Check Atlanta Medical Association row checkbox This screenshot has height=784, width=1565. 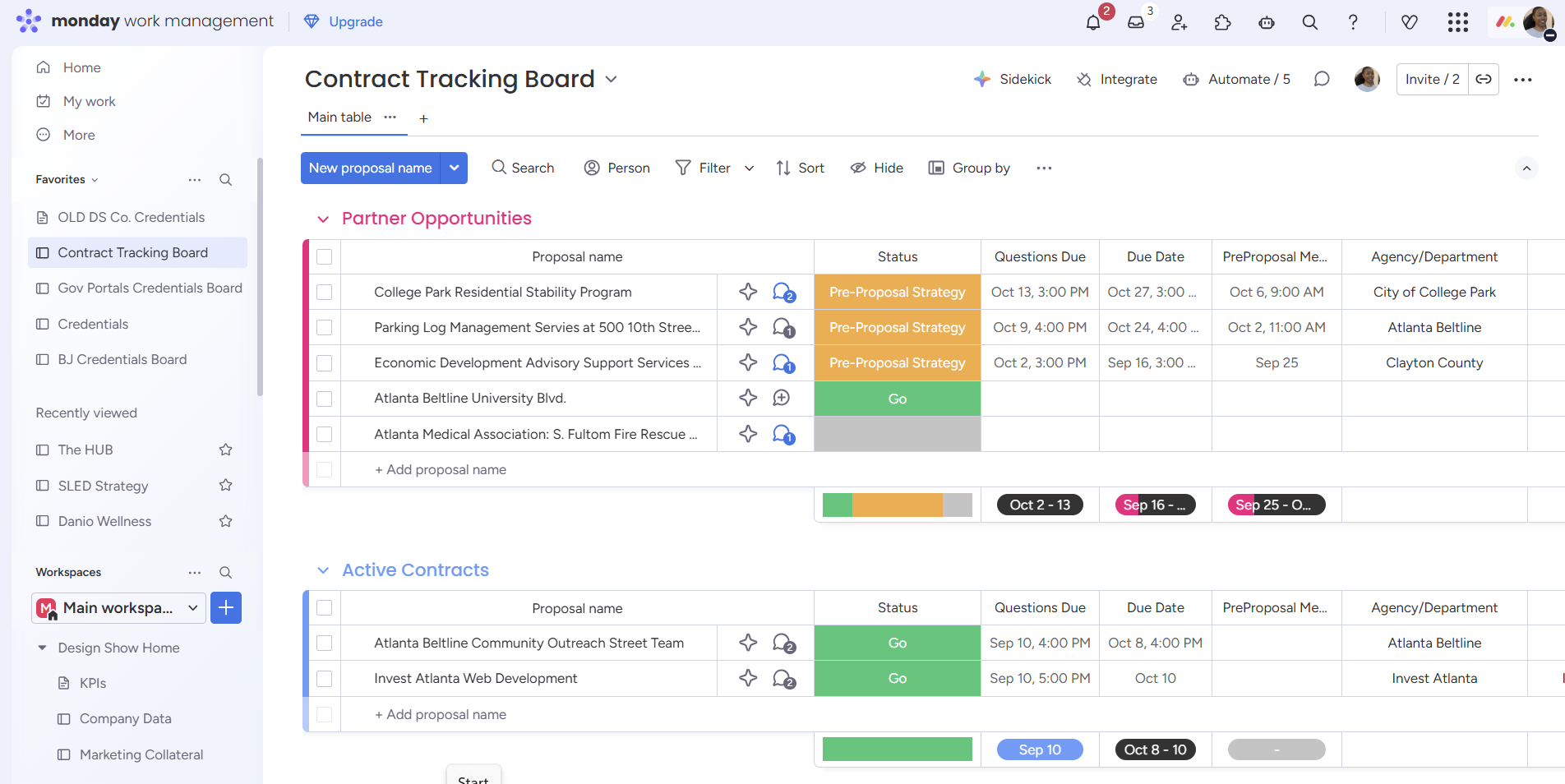click(325, 434)
